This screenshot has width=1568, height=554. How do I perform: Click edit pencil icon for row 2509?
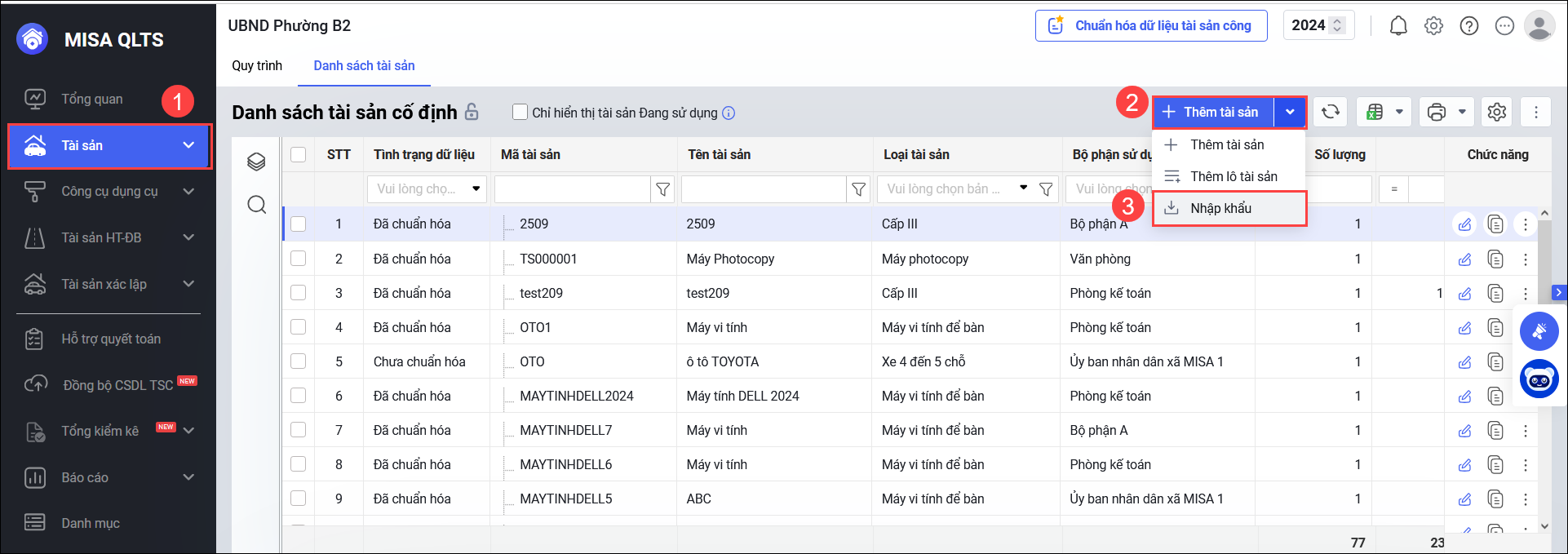[x=1465, y=224]
